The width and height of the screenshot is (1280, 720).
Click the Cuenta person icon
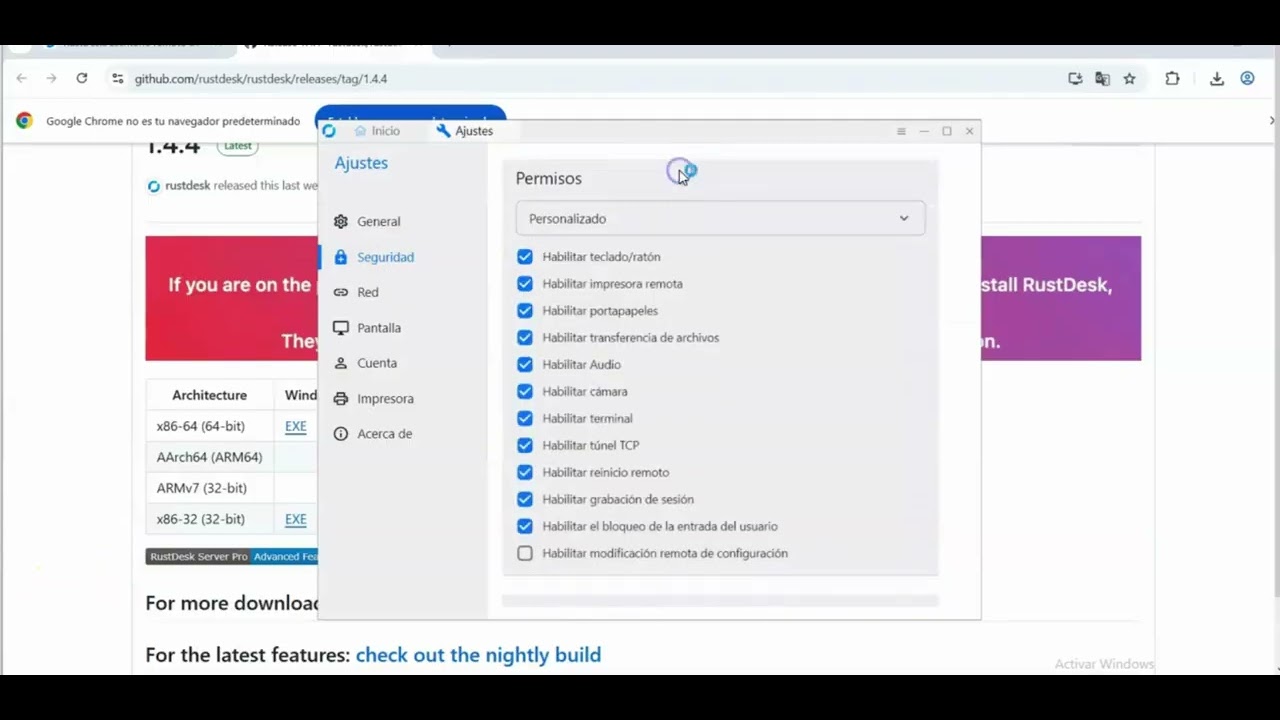(x=341, y=363)
